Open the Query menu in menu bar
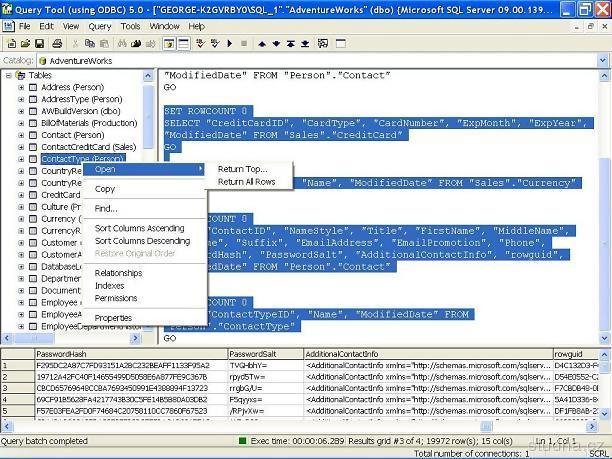Screen dimensions: 612x459 pyautogui.click(x=99, y=26)
